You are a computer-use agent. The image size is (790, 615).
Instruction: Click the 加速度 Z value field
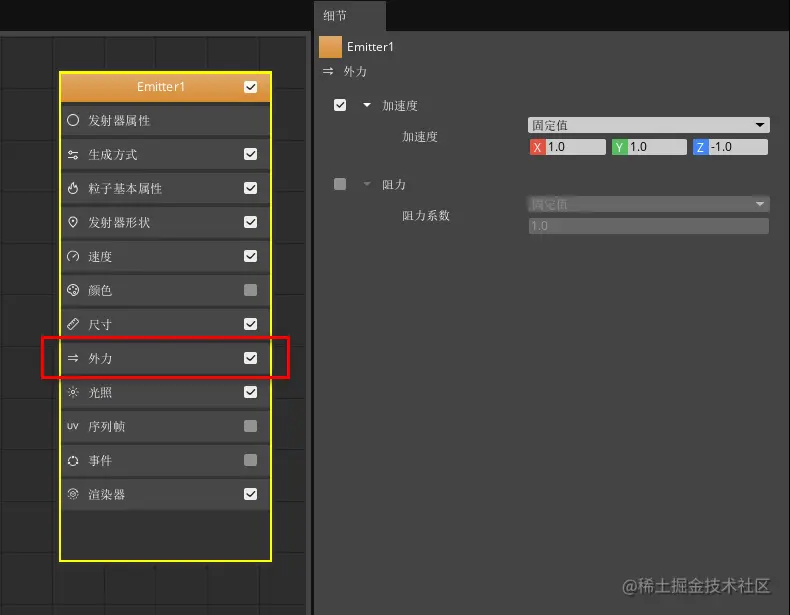(x=738, y=147)
